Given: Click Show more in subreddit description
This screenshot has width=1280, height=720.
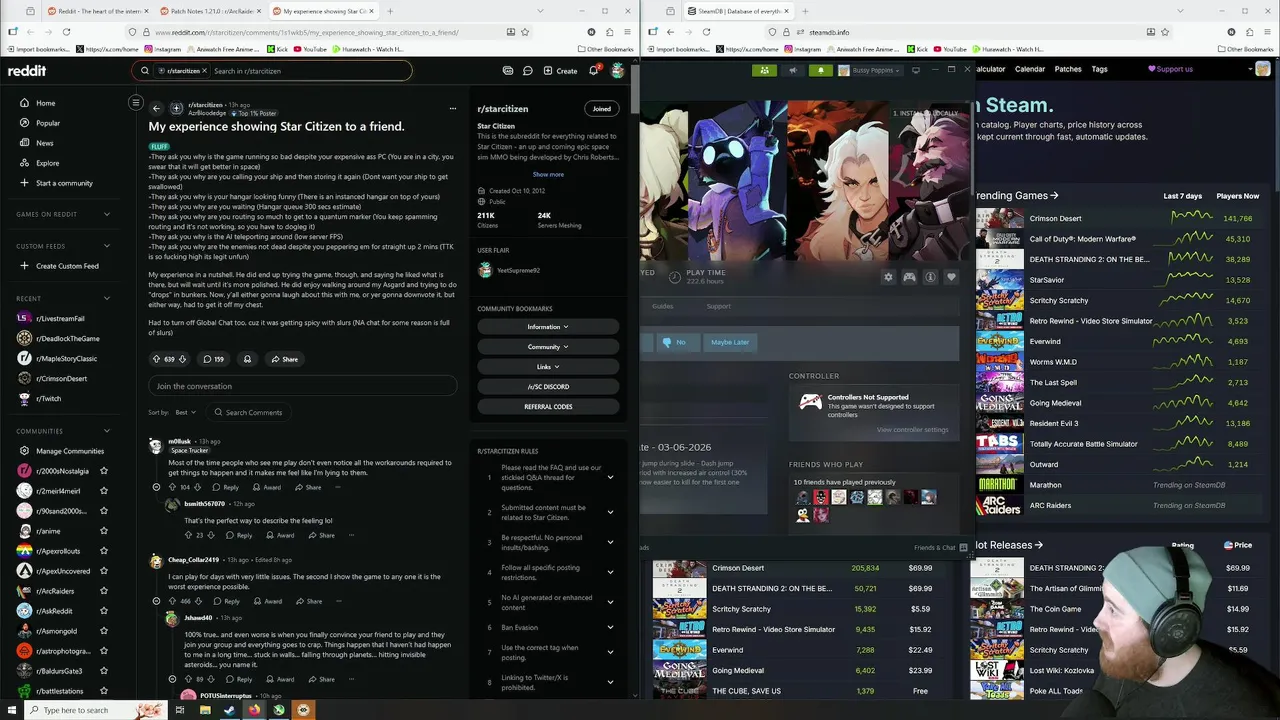Looking at the screenshot, I should pyautogui.click(x=548, y=174).
